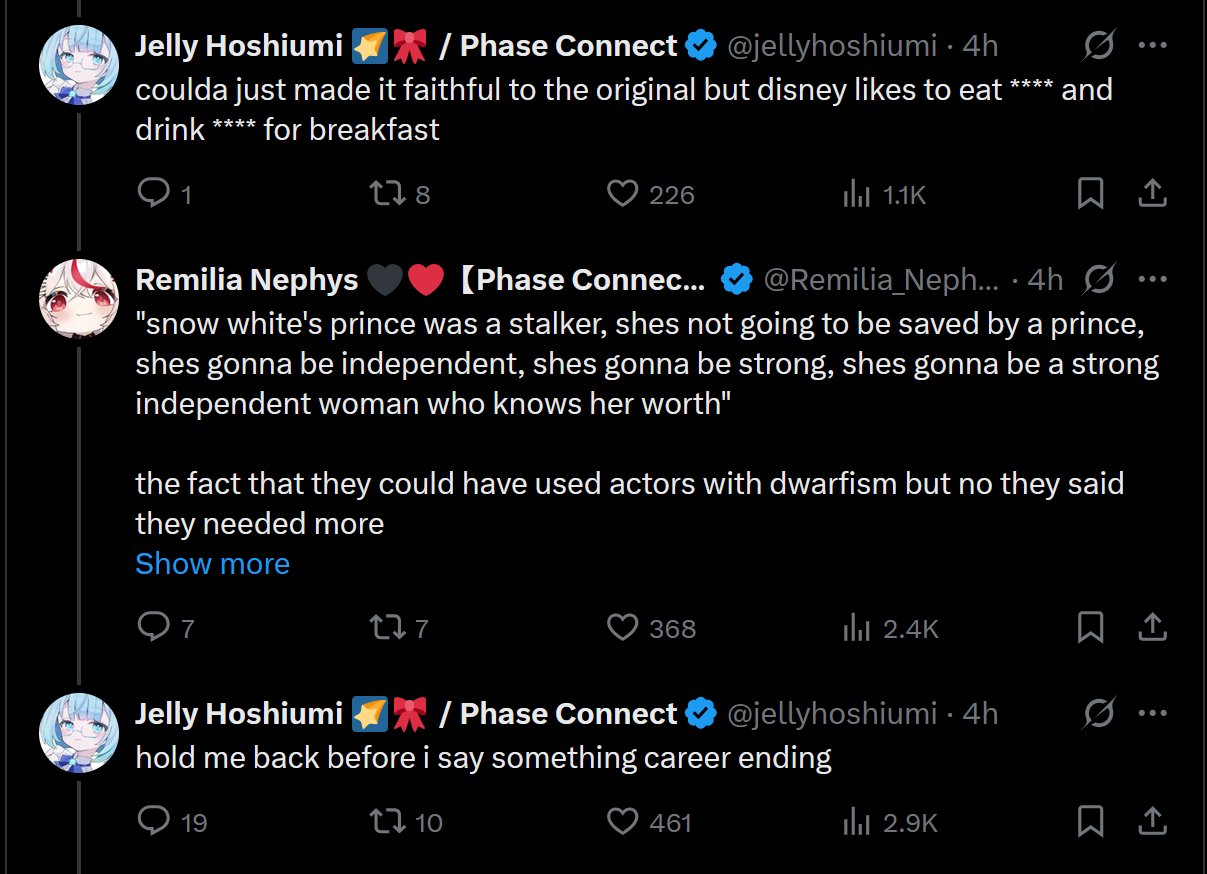Like Remilia's tweet with 368 likes
This screenshot has width=1207, height=874.
[623, 628]
